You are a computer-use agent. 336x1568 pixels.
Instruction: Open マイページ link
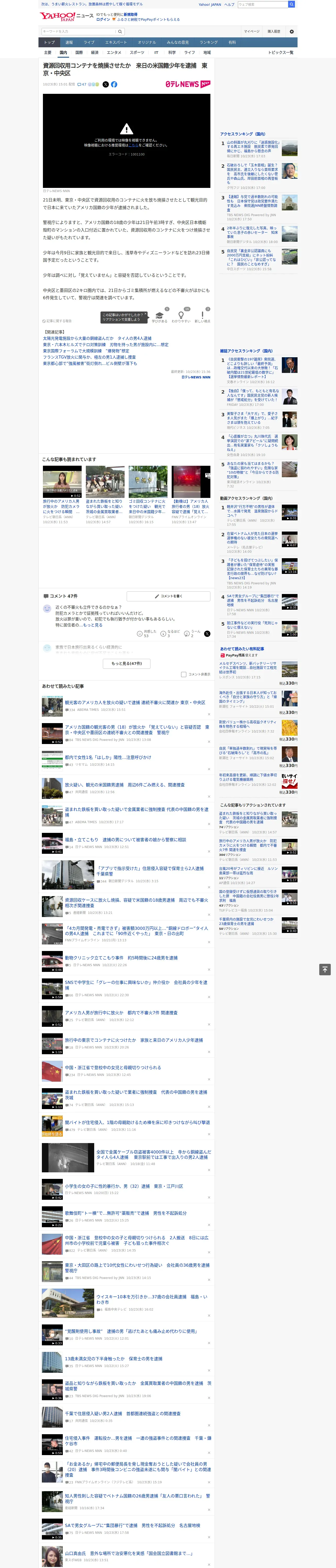click(x=252, y=32)
